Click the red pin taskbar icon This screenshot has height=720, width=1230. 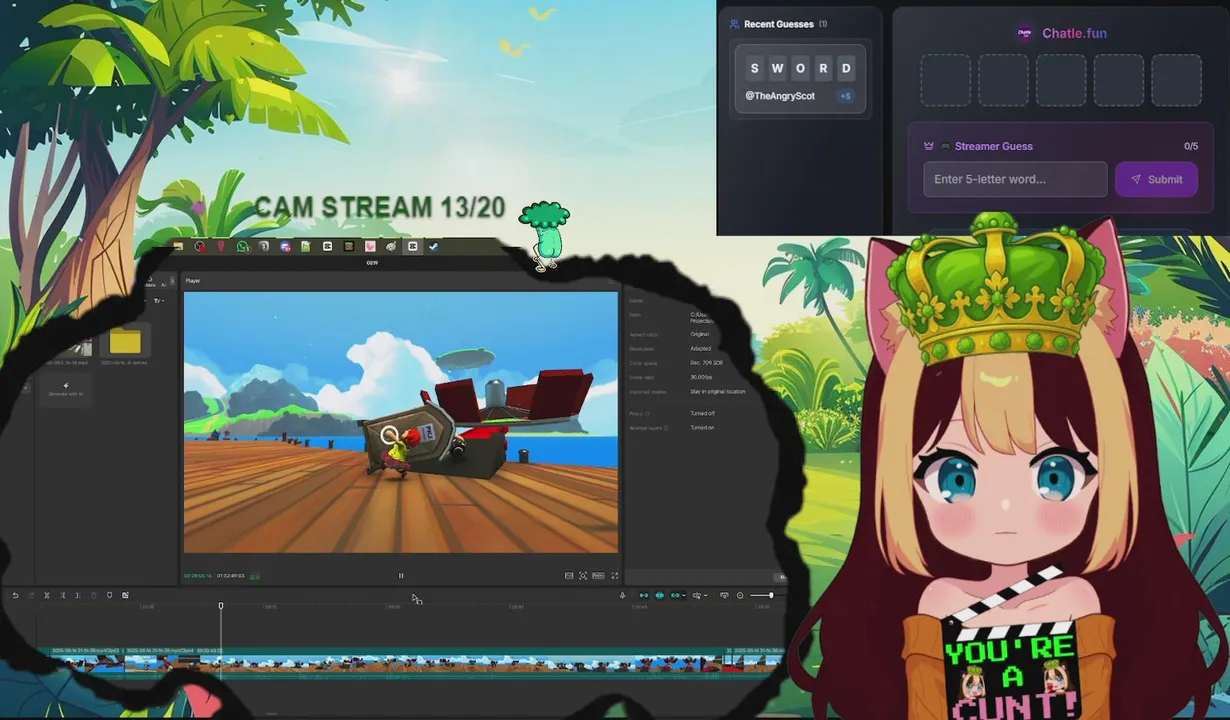click(x=221, y=246)
